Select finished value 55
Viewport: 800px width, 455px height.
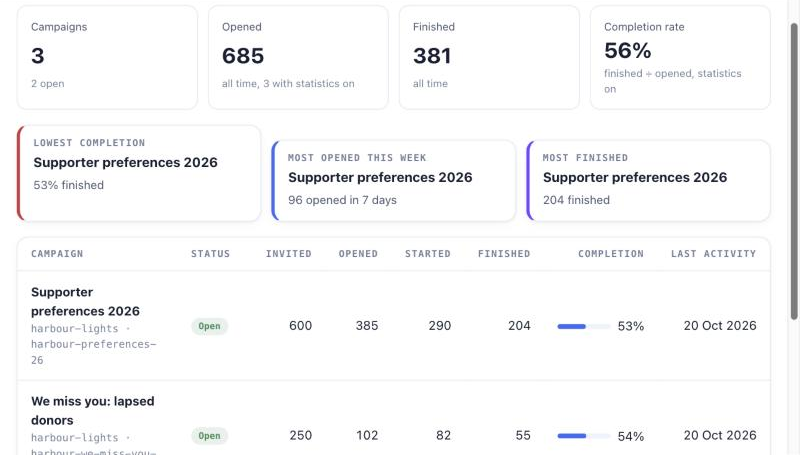click(x=523, y=435)
